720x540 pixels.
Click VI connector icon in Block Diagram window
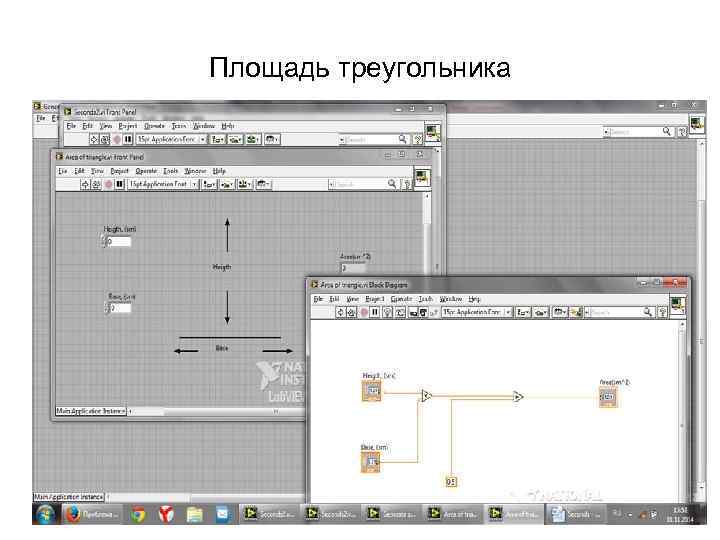677,305
